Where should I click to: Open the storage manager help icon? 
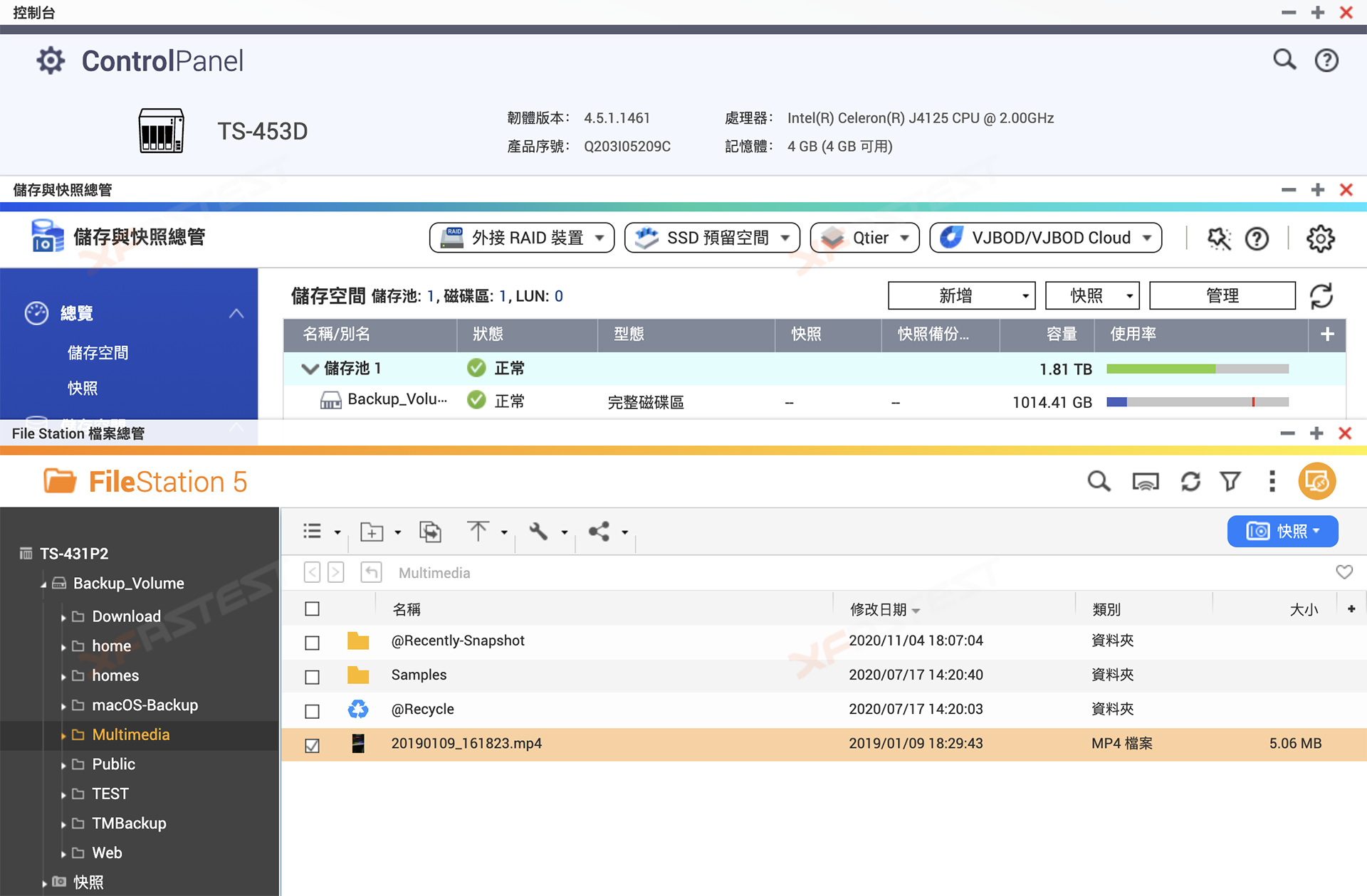[x=1257, y=238]
